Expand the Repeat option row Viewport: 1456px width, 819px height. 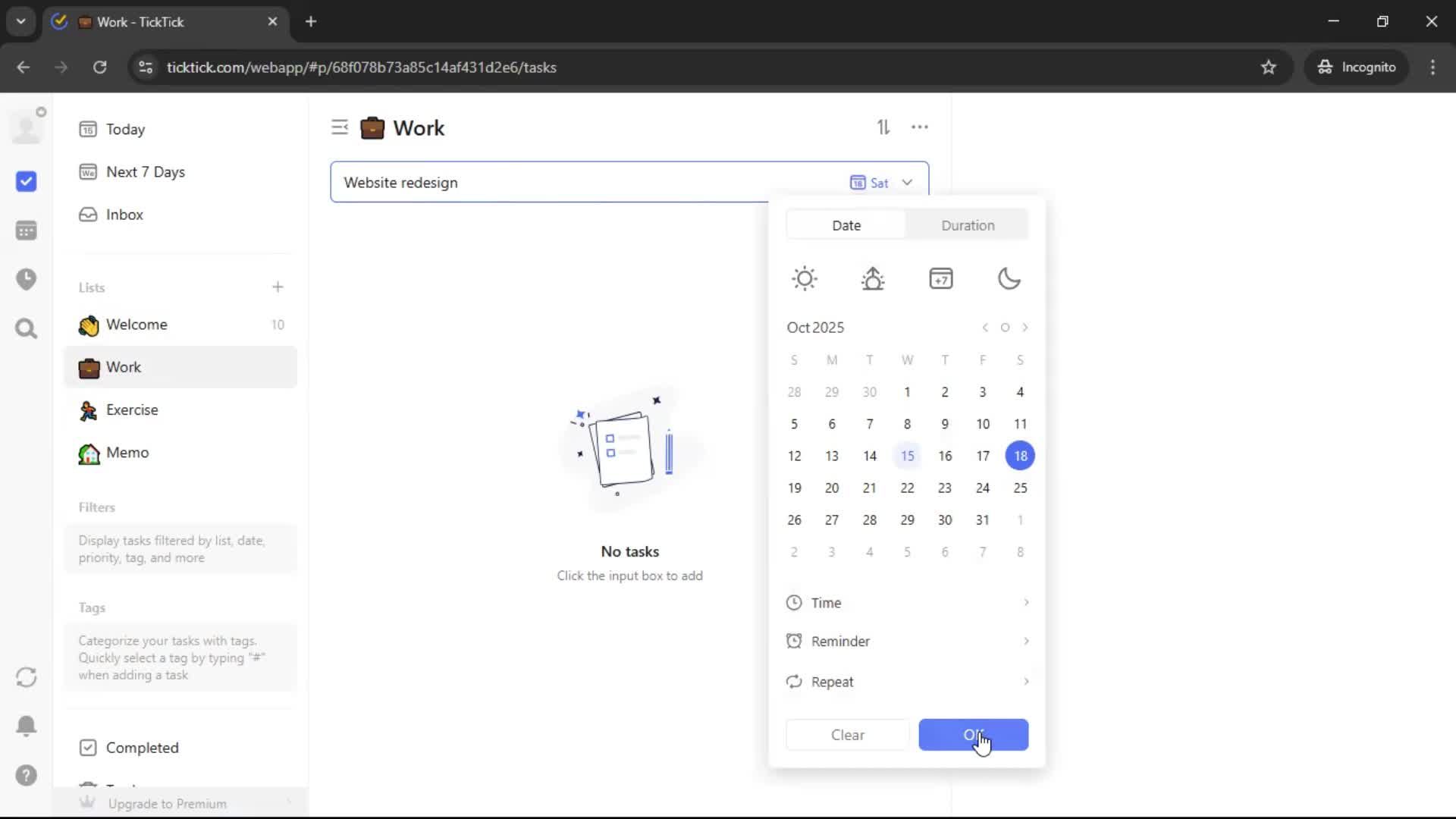point(907,682)
